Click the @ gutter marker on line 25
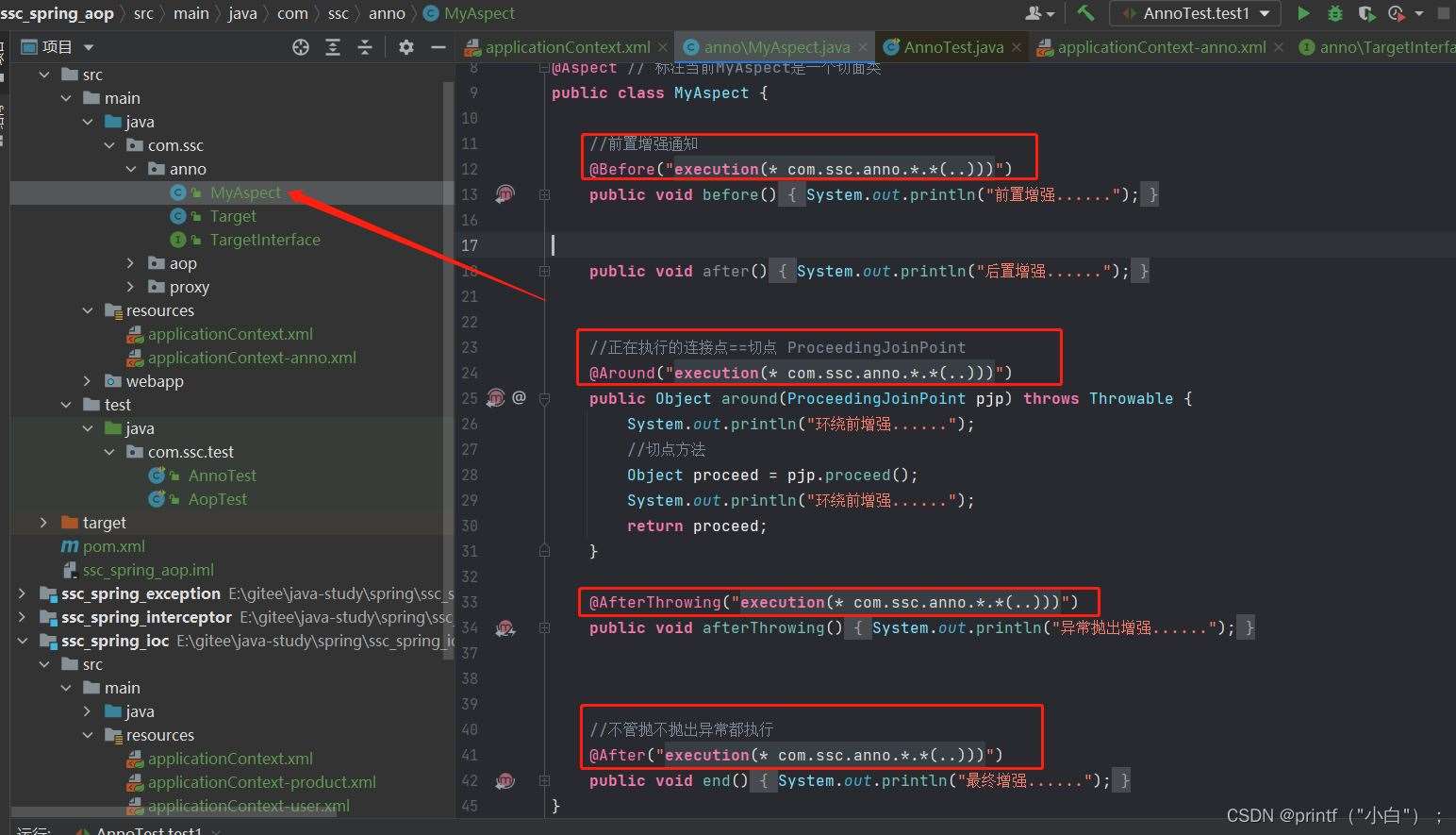 (520, 397)
